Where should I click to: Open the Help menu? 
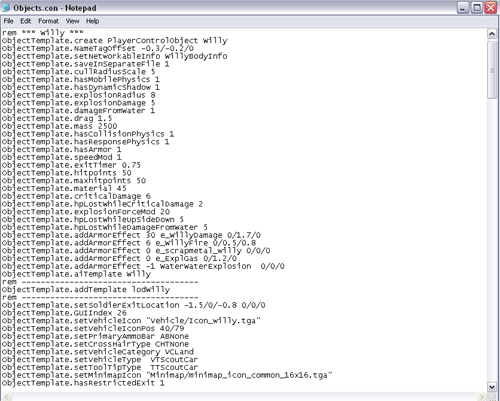(92, 21)
